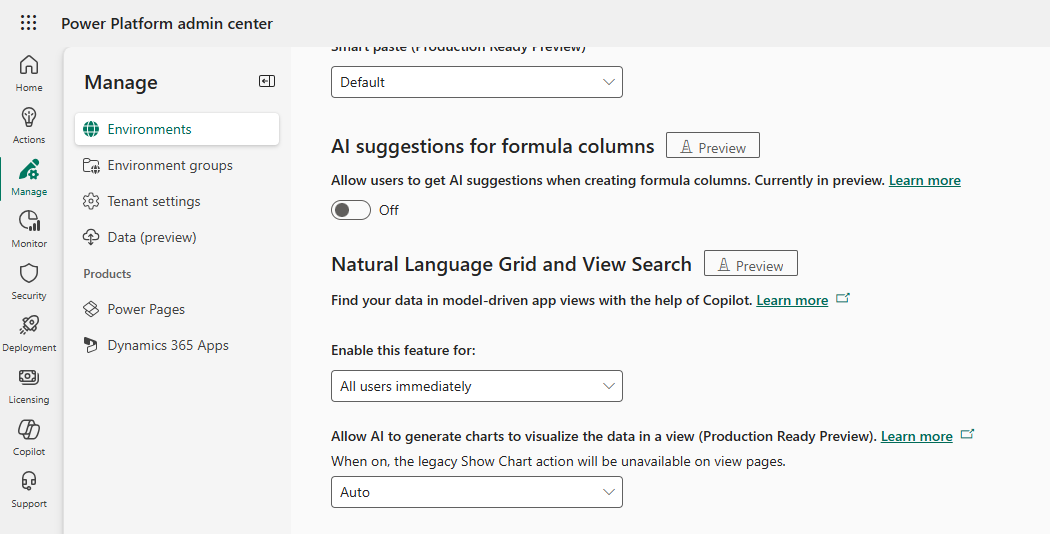
Task: Select Environment groups in Manage menu
Action: [170, 165]
